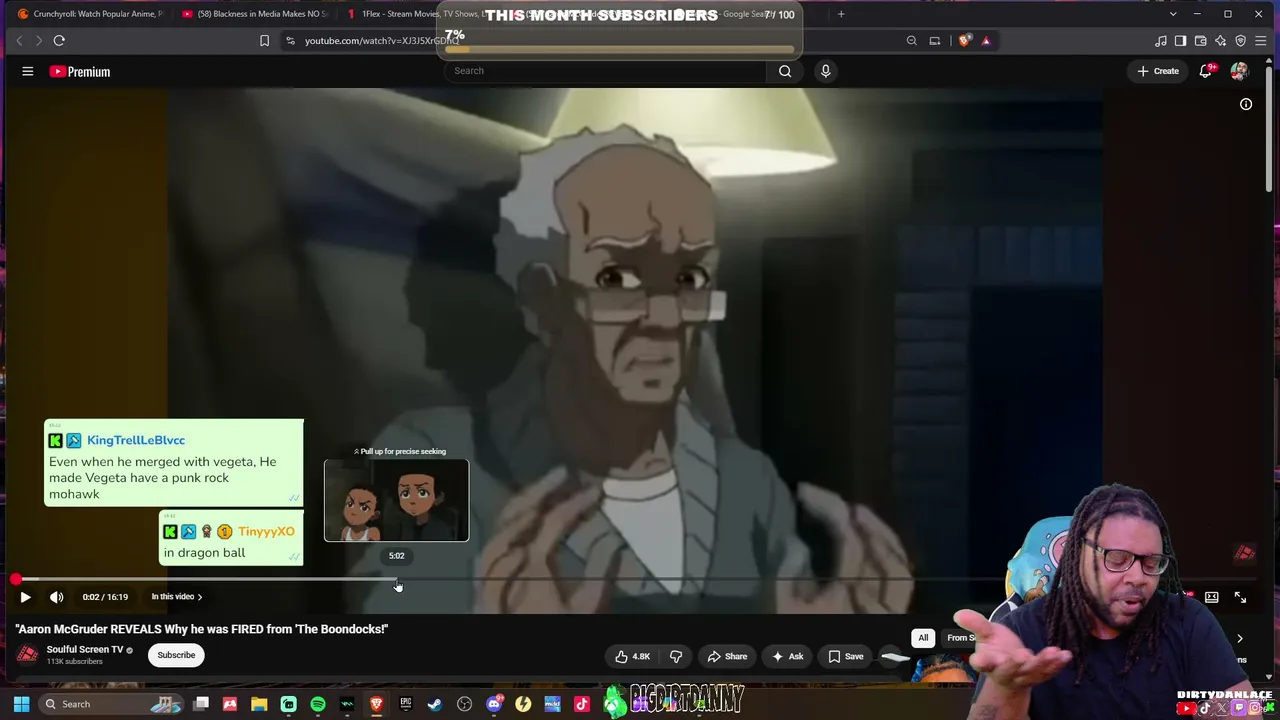Toggle the browser sidebar panel
Image resolution: width=1280 pixels, height=720 pixels.
(x=1180, y=41)
